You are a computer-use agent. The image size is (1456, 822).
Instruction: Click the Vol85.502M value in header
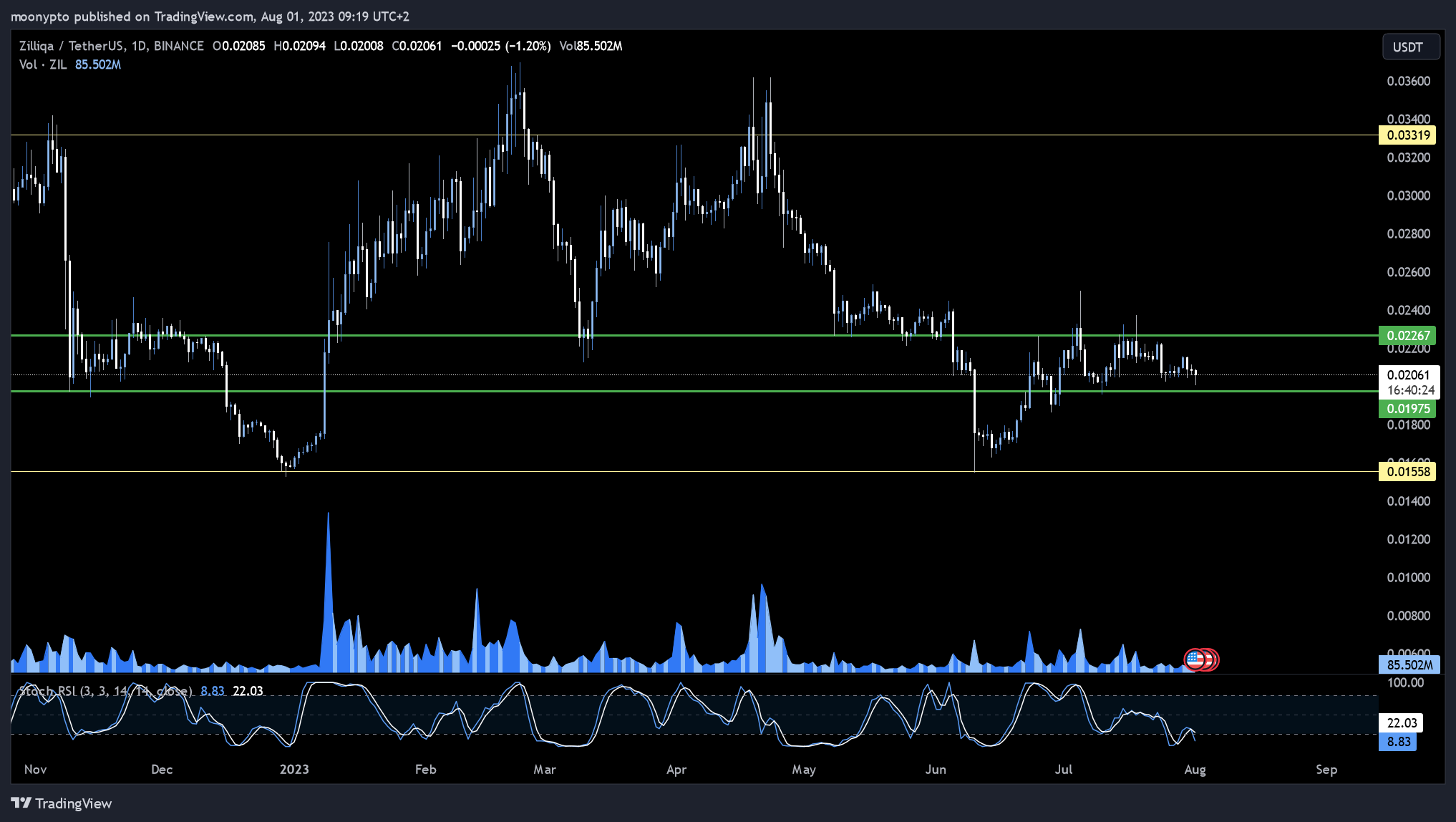click(591, 46)
